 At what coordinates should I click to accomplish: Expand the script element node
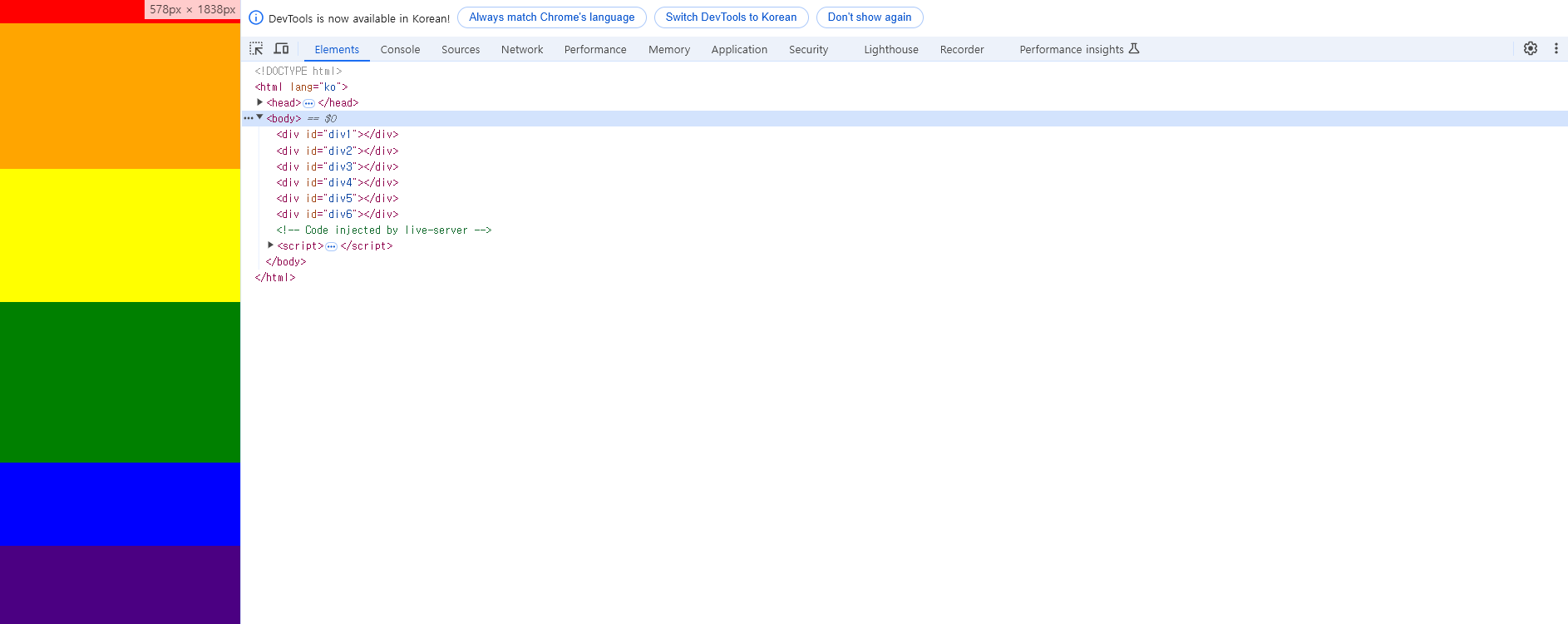click(x=271, y=245)
